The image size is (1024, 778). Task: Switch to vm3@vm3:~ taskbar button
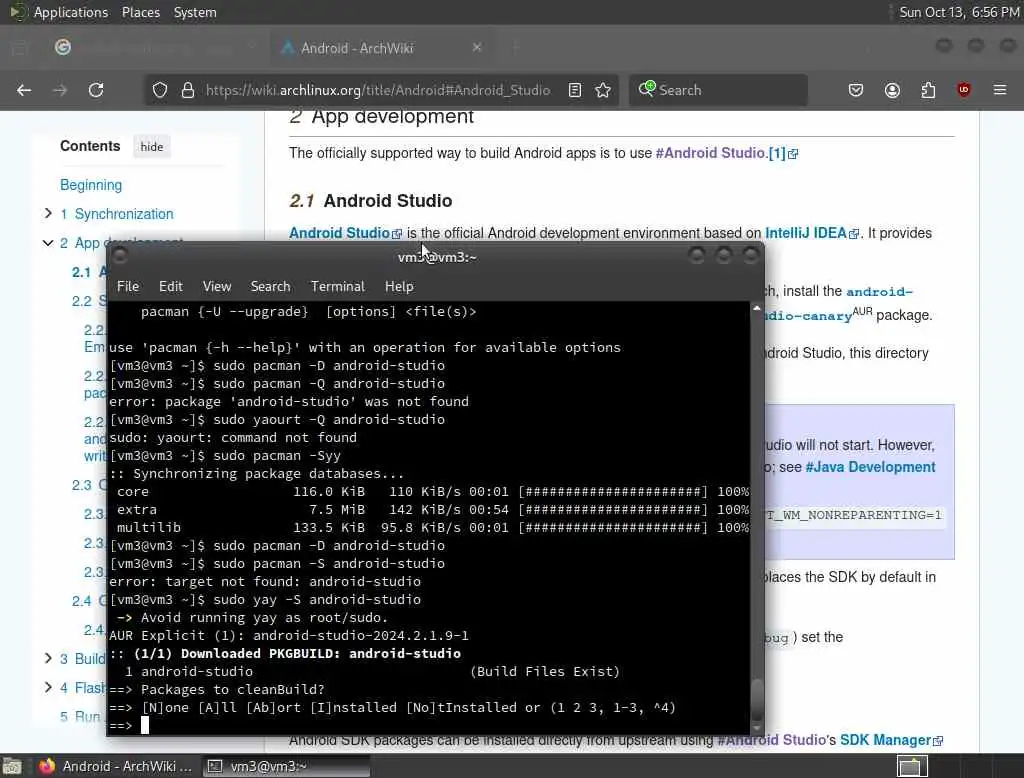tap(284, 766)
